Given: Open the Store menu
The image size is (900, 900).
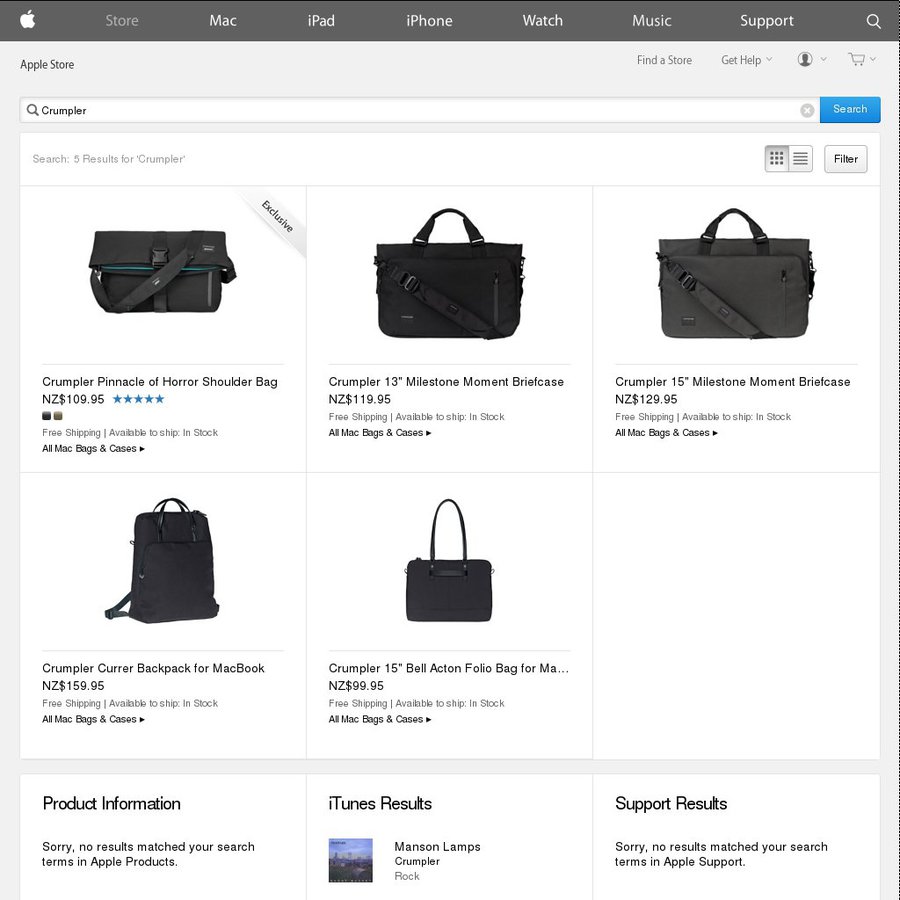Looking at the screenshot, I should [x=122, y=21].
